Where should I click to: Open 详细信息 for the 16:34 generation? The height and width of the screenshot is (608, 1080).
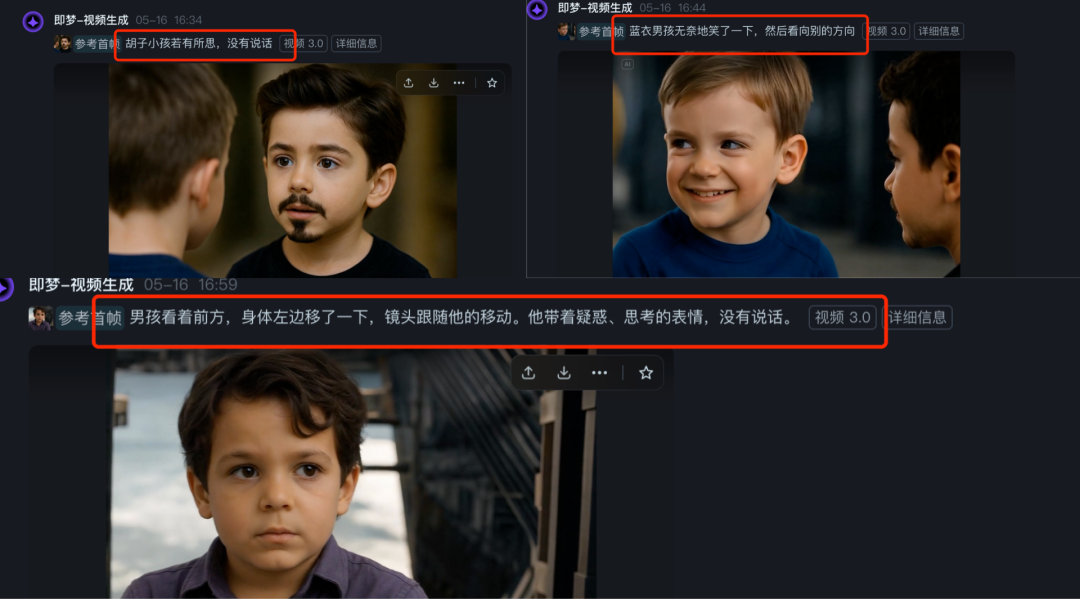(356, 44)
